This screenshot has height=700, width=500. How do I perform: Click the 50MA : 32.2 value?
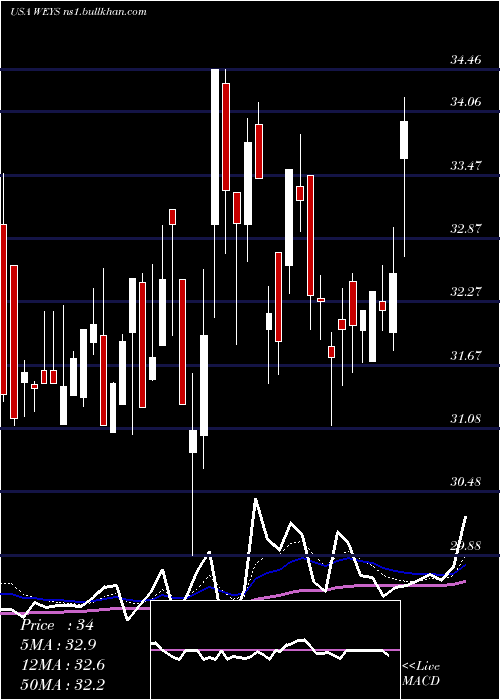coord(63,684)
